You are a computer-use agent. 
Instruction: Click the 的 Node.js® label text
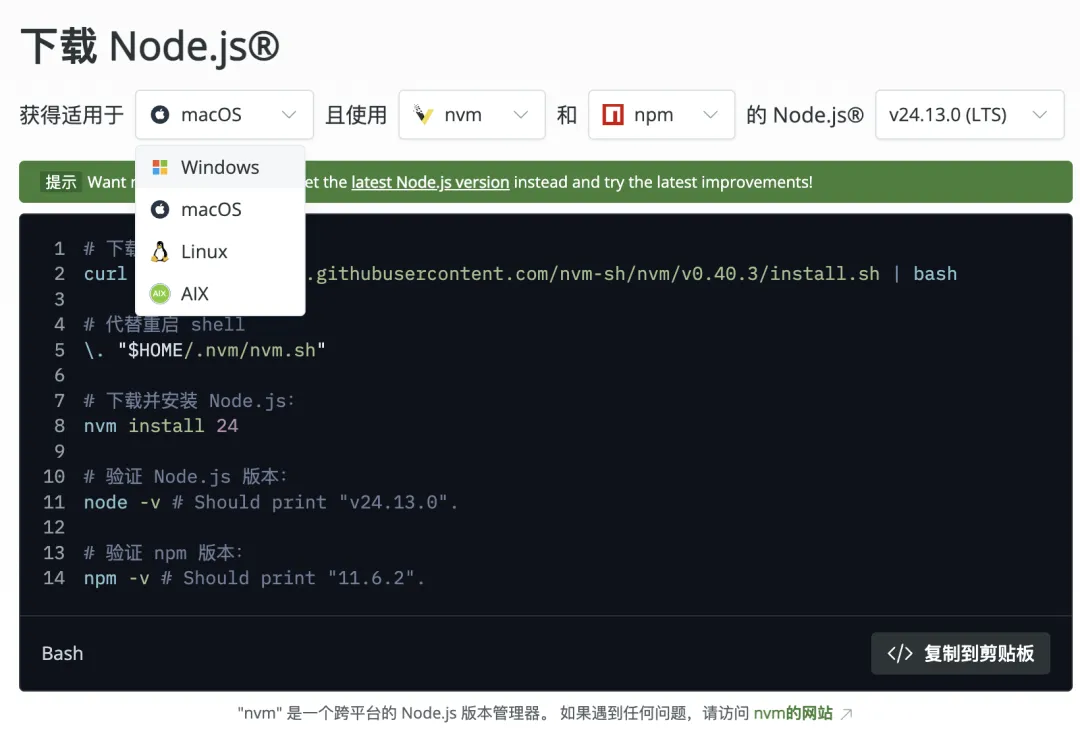point(804,115)
